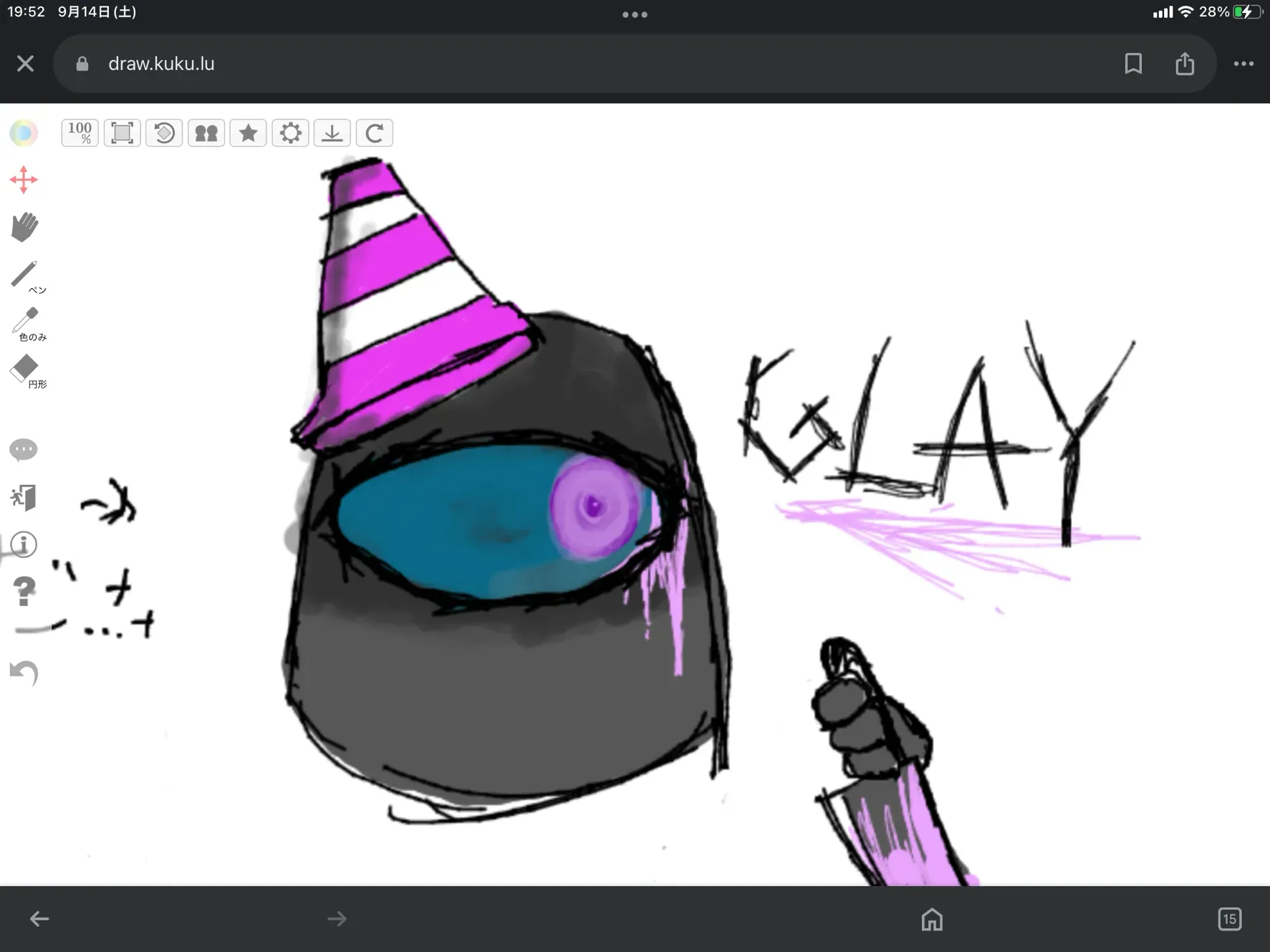The width and height of the screenshot is (1270, 952).
Task: Open the color wheel picker
Action: 23,133
